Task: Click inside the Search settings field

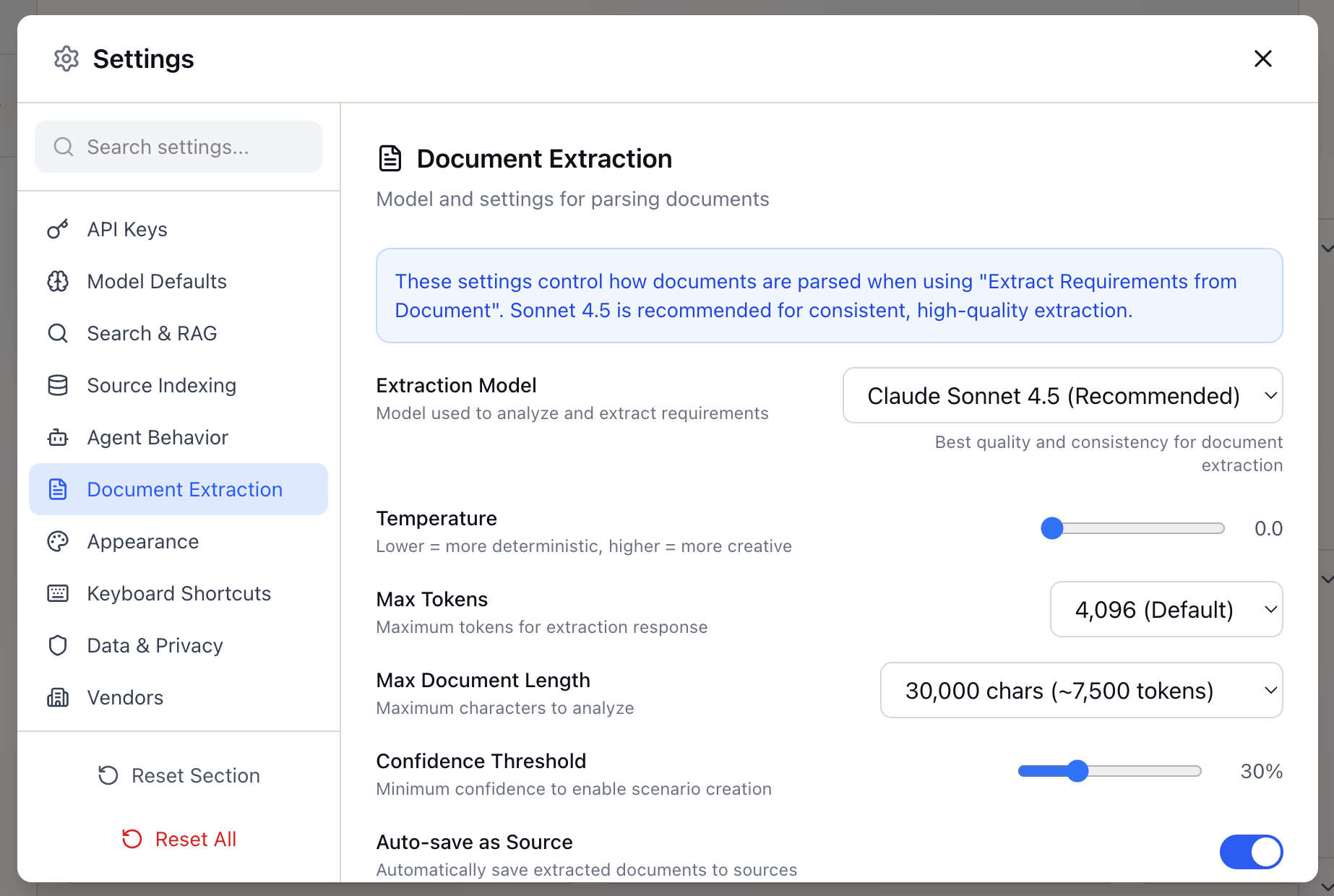Action: [x=178, y=147]
